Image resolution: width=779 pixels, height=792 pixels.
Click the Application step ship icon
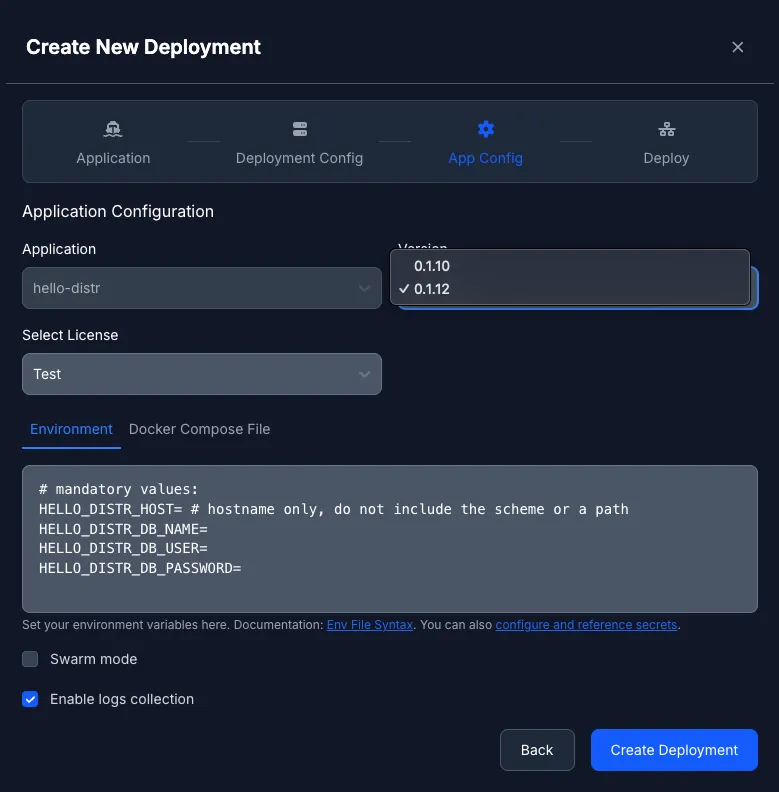tap(113, 129)
